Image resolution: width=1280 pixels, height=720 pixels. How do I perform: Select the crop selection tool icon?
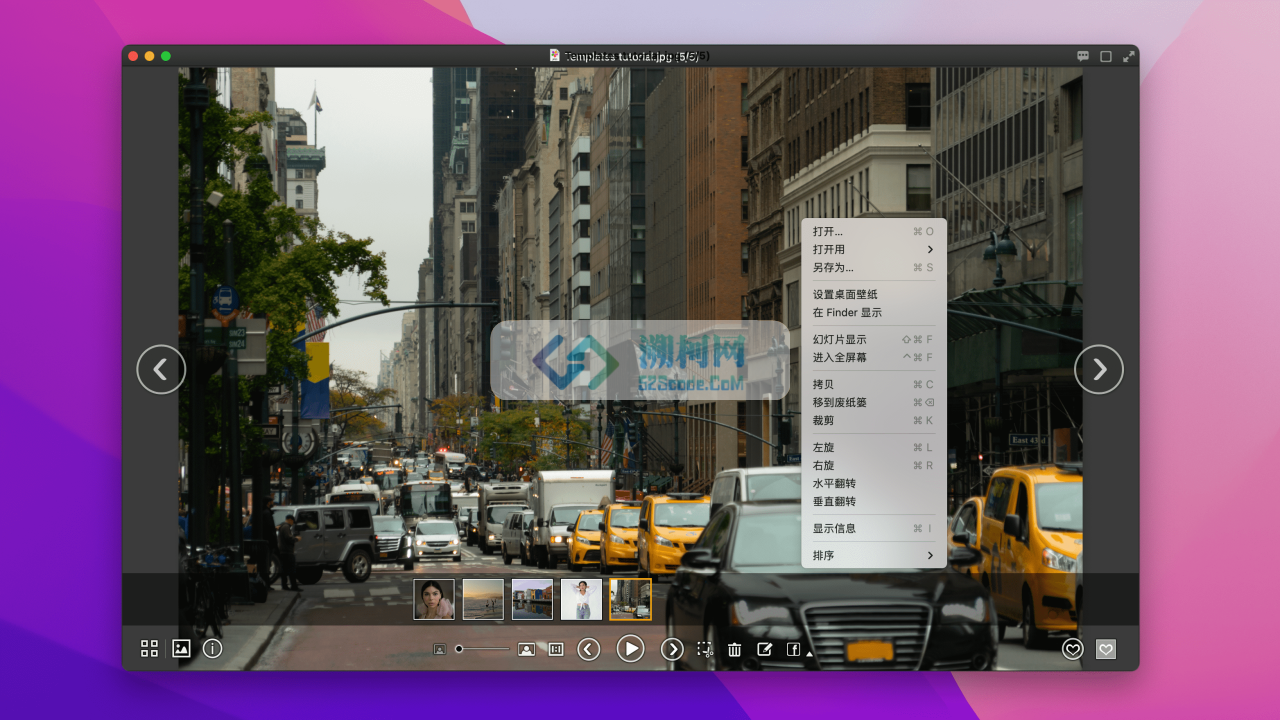click(704, 649)
